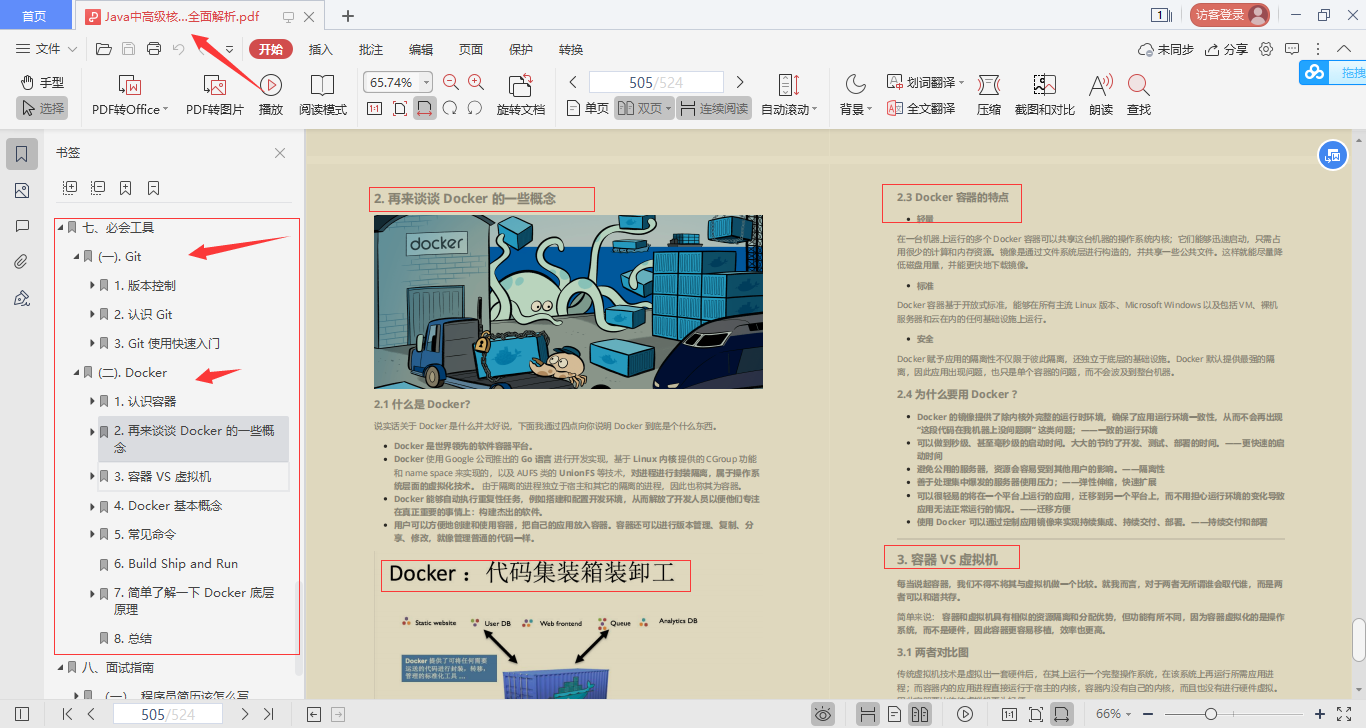Click the 访客登录 guest login button
Viewport: 1366px width, 728px height.
[1229, 14]
